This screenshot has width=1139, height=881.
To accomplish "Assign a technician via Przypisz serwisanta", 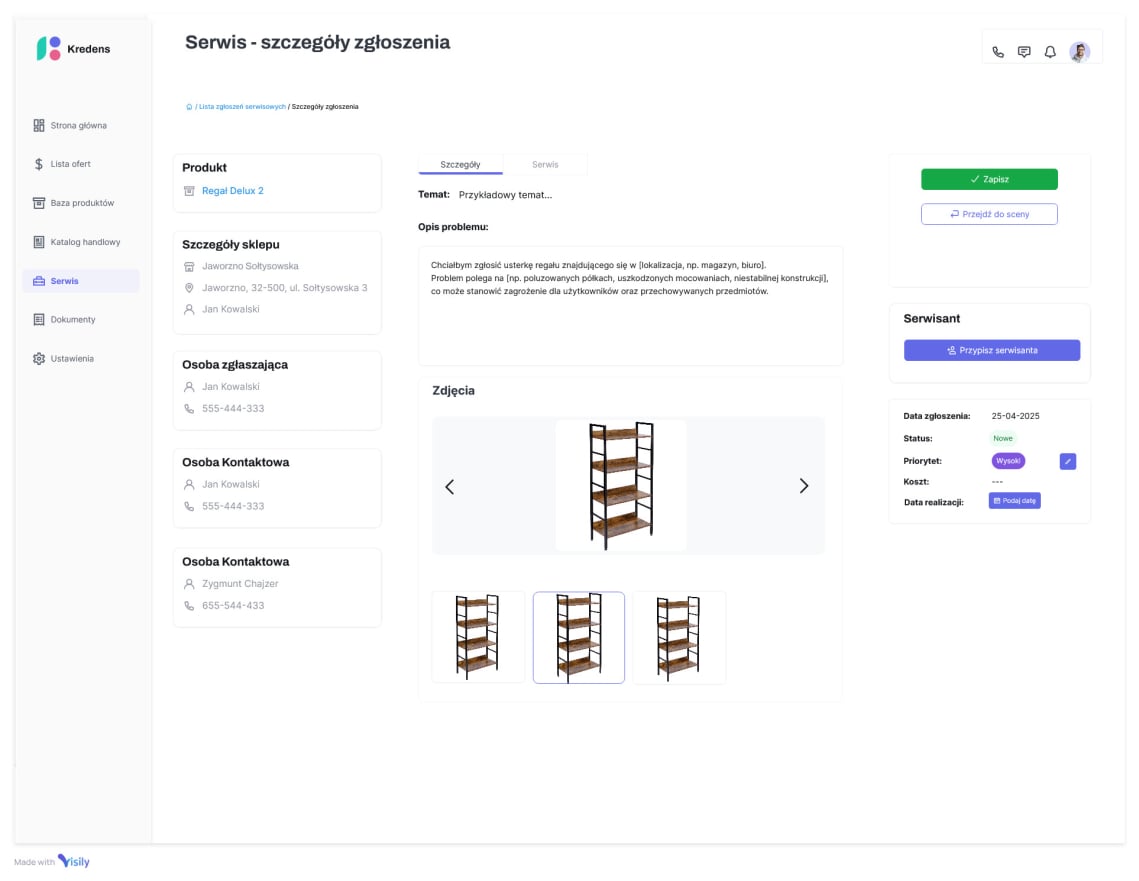I will click(x=991, y=350).
